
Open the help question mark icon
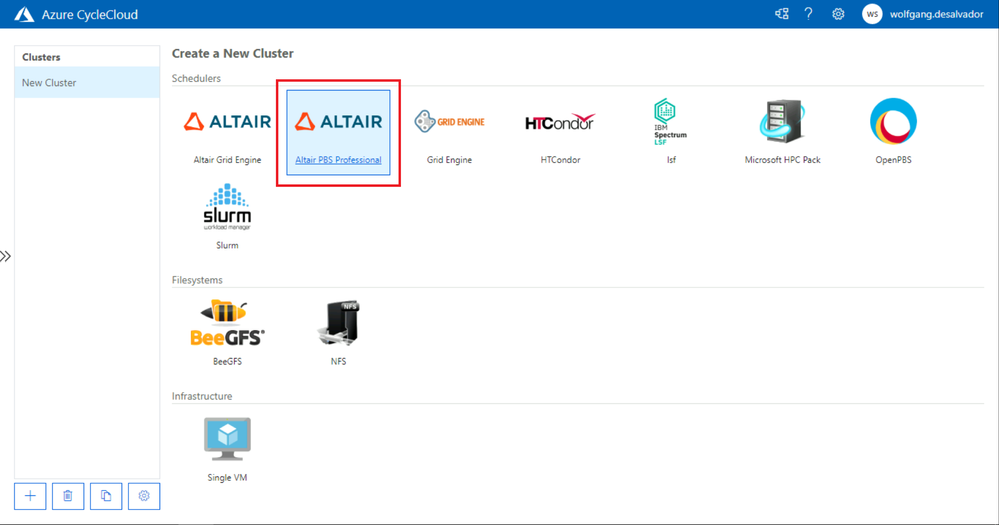pyautogui.click(x=809, y=14)
